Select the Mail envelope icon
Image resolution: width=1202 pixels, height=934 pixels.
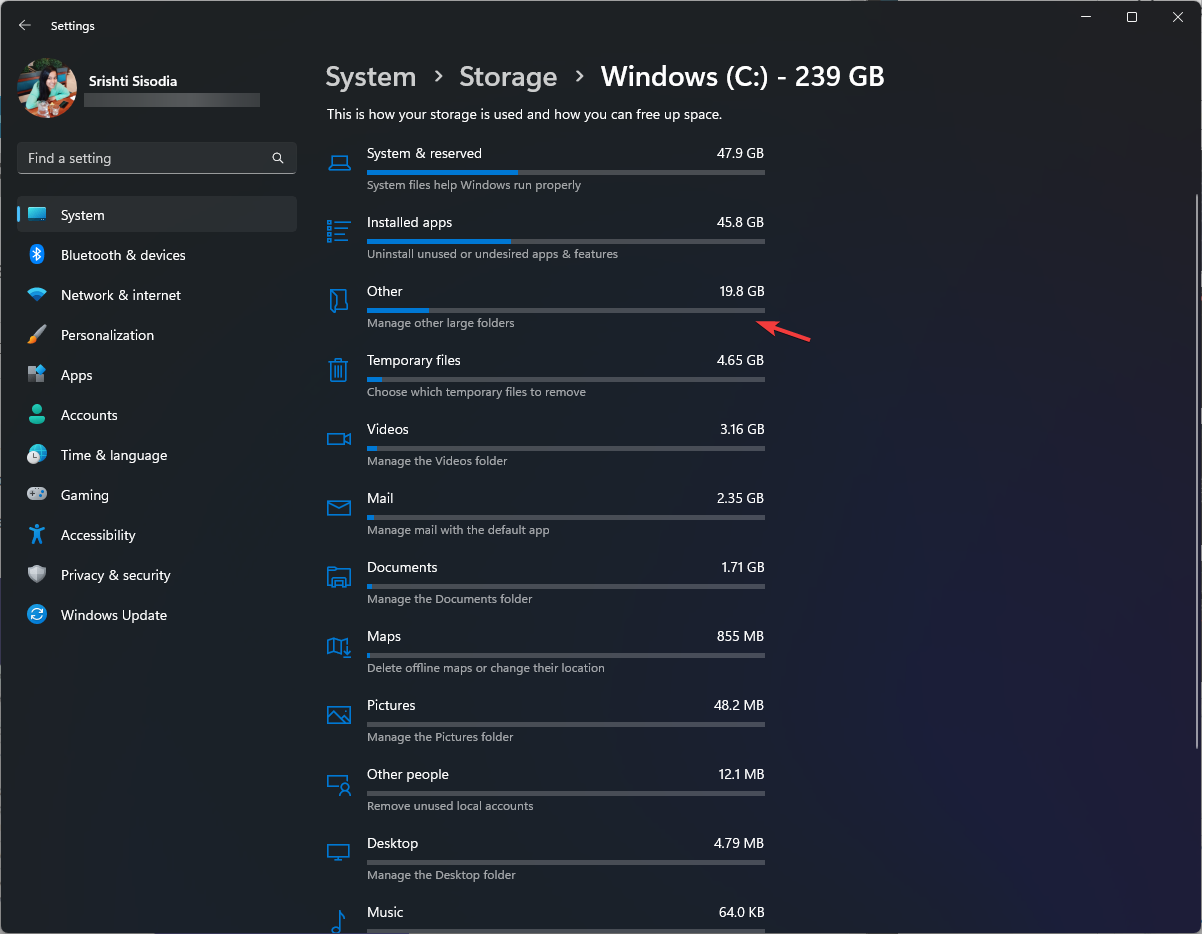338,508
